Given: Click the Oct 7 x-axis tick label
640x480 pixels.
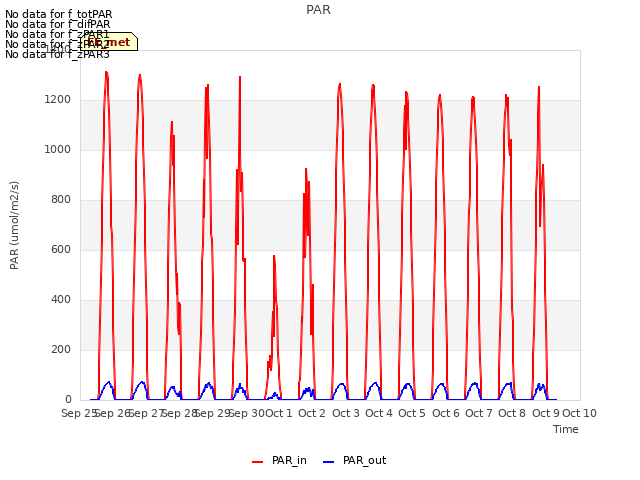Looking at the screenshot, I should click(x=479, y=413).
